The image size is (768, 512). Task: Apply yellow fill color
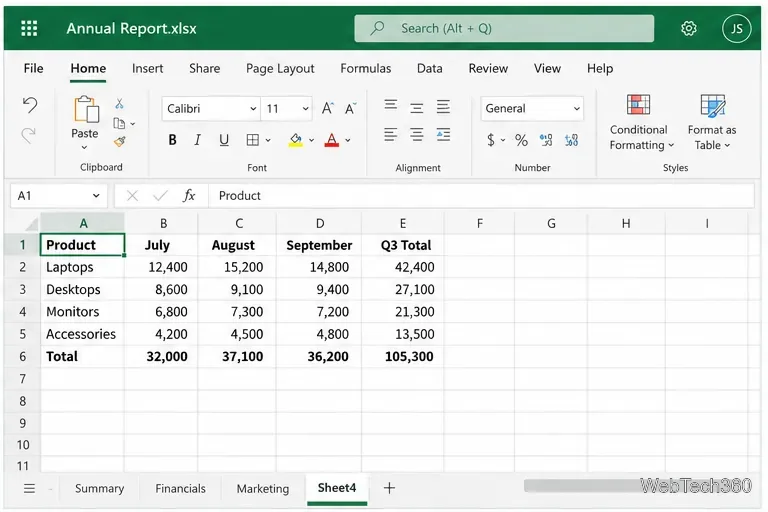click(x=295, y=140)
